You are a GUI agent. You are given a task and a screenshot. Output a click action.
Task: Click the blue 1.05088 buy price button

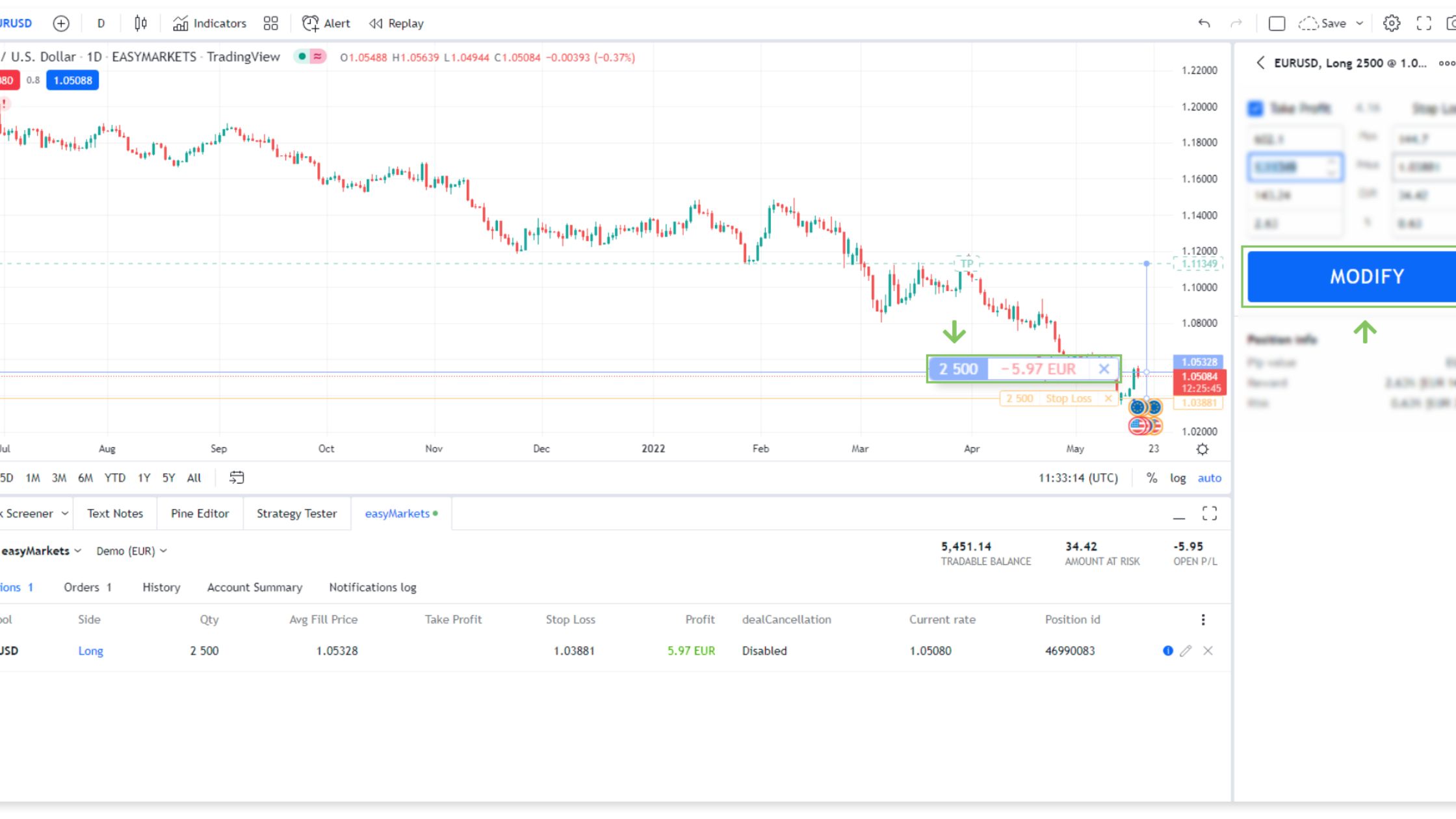tap(73, 81)
